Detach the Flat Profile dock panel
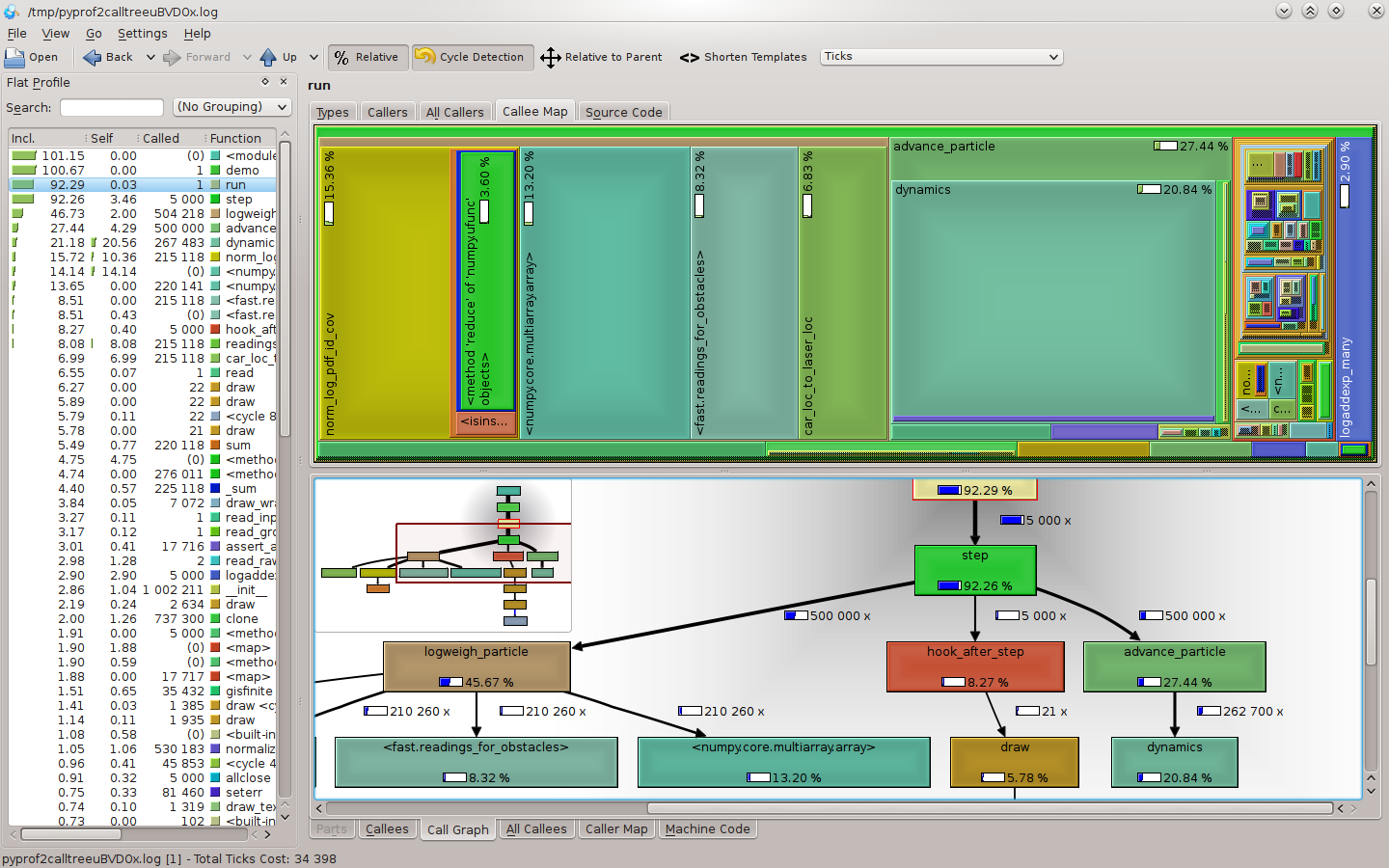 (265, 82)
